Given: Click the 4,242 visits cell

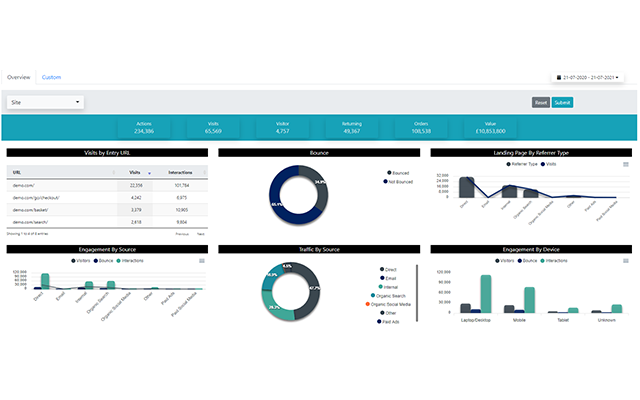Looking at the screenshot, I should [136, 198].
